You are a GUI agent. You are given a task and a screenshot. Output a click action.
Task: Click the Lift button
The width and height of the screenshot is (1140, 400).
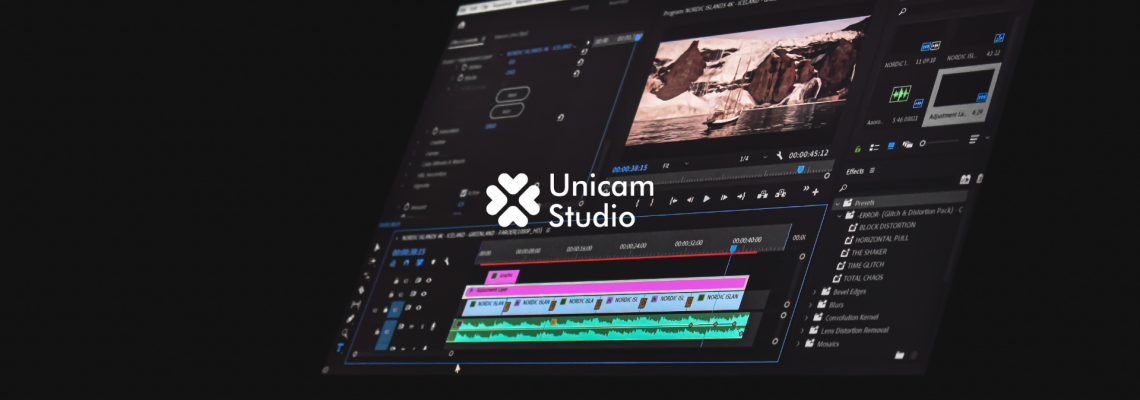pos(763,194)
